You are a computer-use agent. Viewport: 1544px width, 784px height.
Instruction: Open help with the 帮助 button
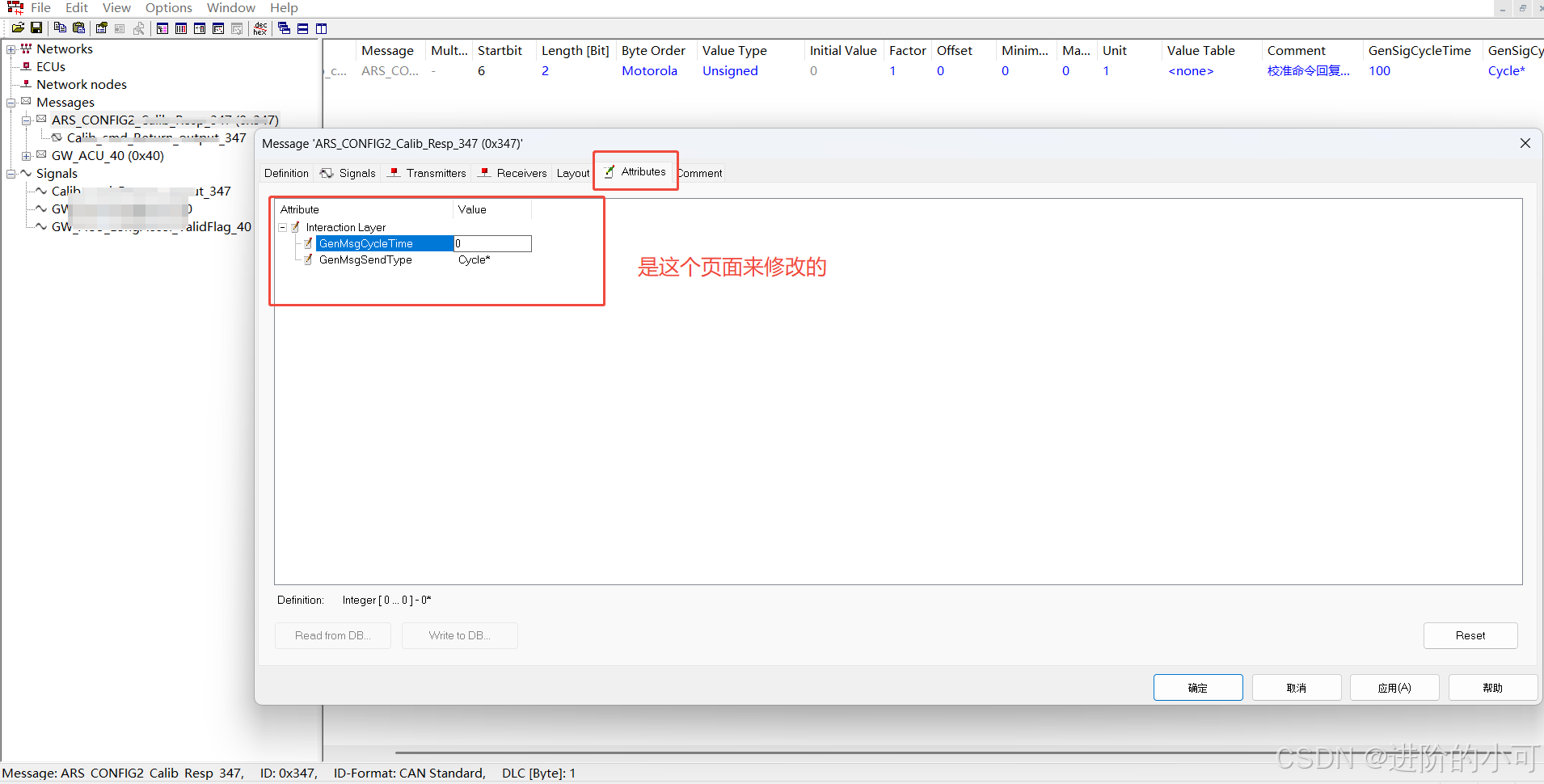click(x=1493, y=688)
